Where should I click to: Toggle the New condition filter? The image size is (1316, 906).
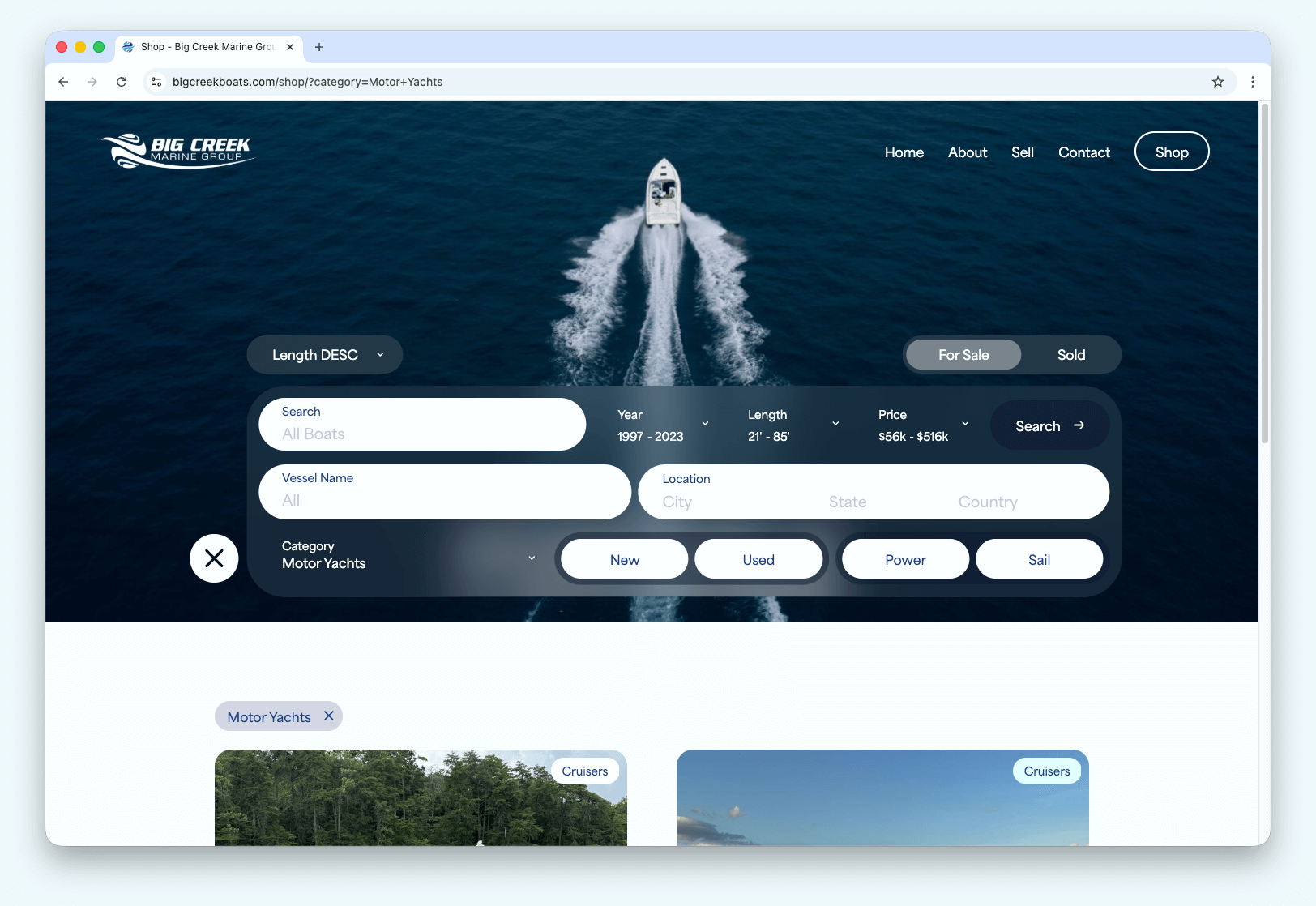[624, 560]
